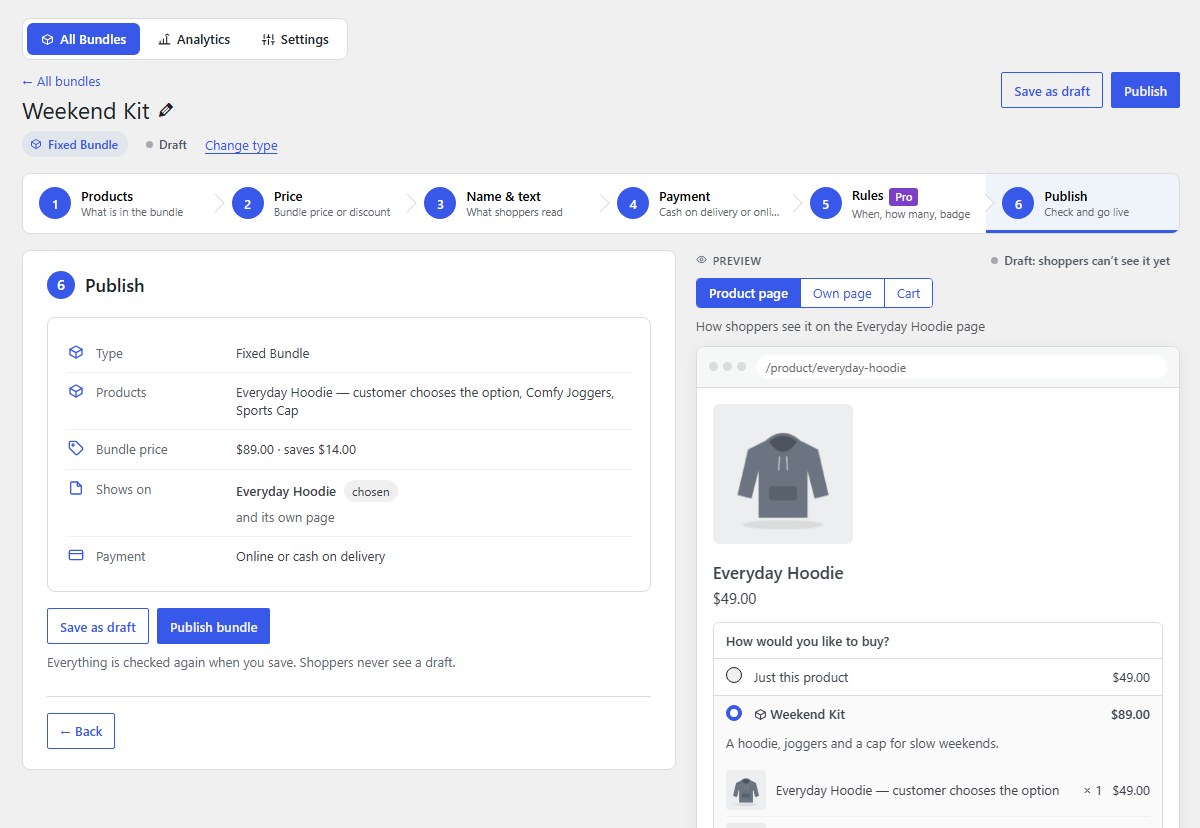Click the Fixed Bundle badge
This screenshot has width=1200, height=828.
[x=75, y=144]
